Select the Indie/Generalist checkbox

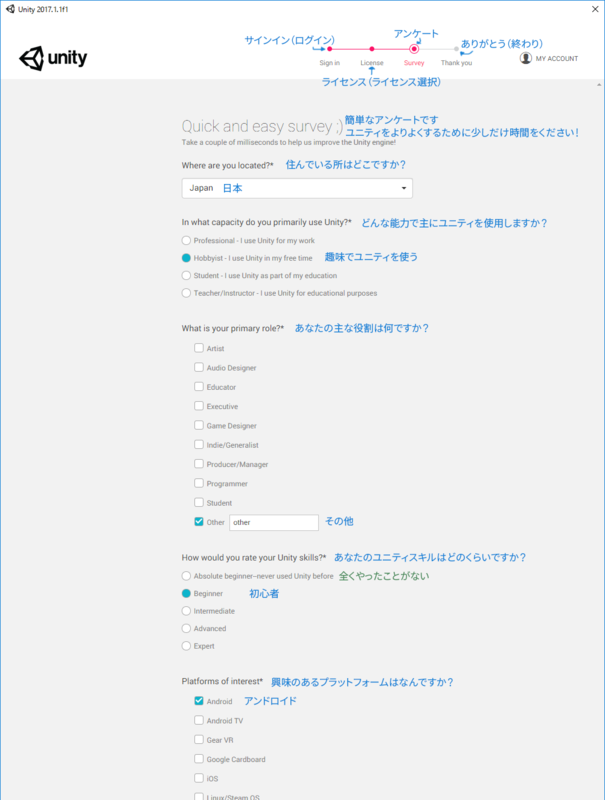click(199, 444)
